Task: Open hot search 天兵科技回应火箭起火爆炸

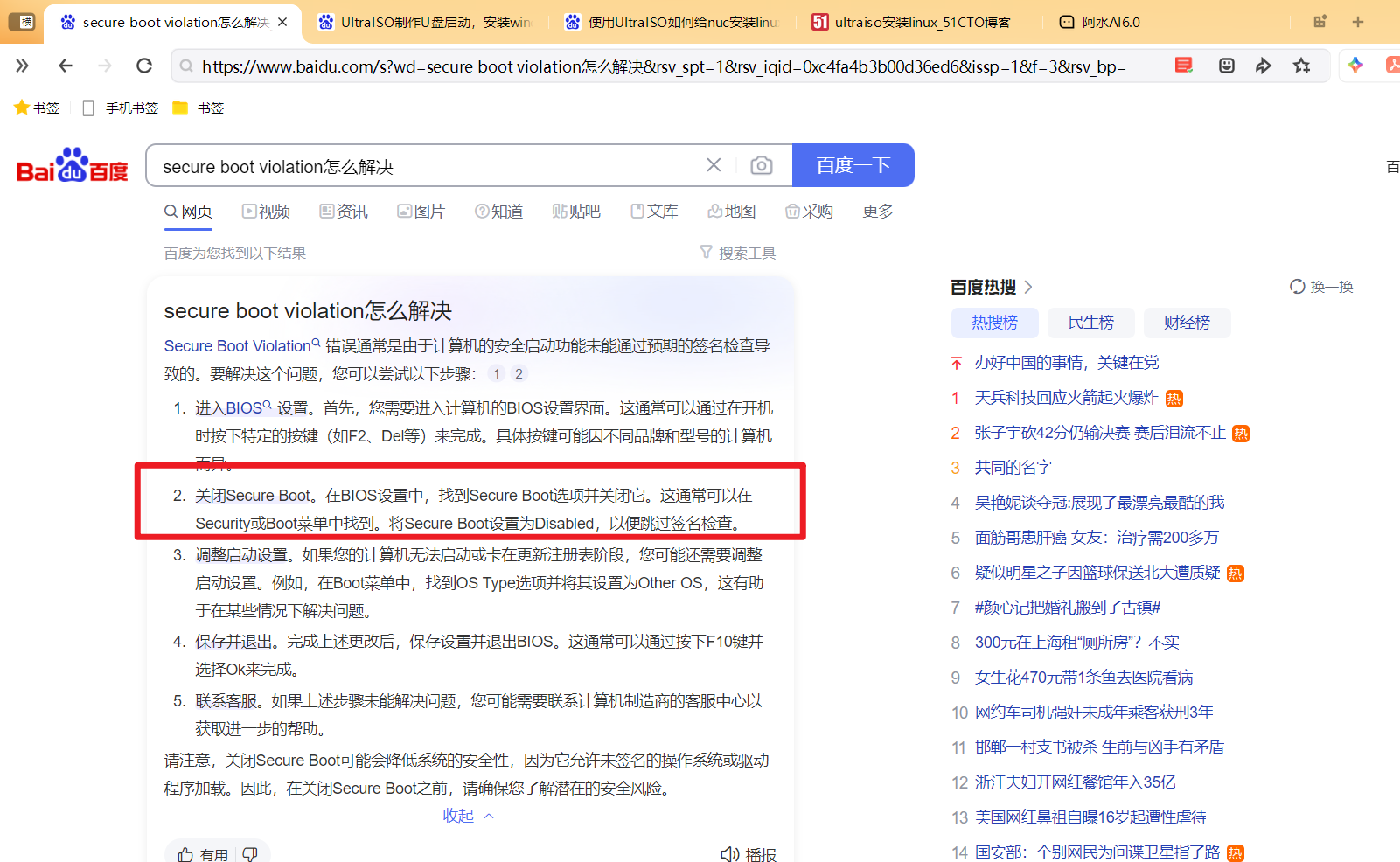Action: (1067, 398)
